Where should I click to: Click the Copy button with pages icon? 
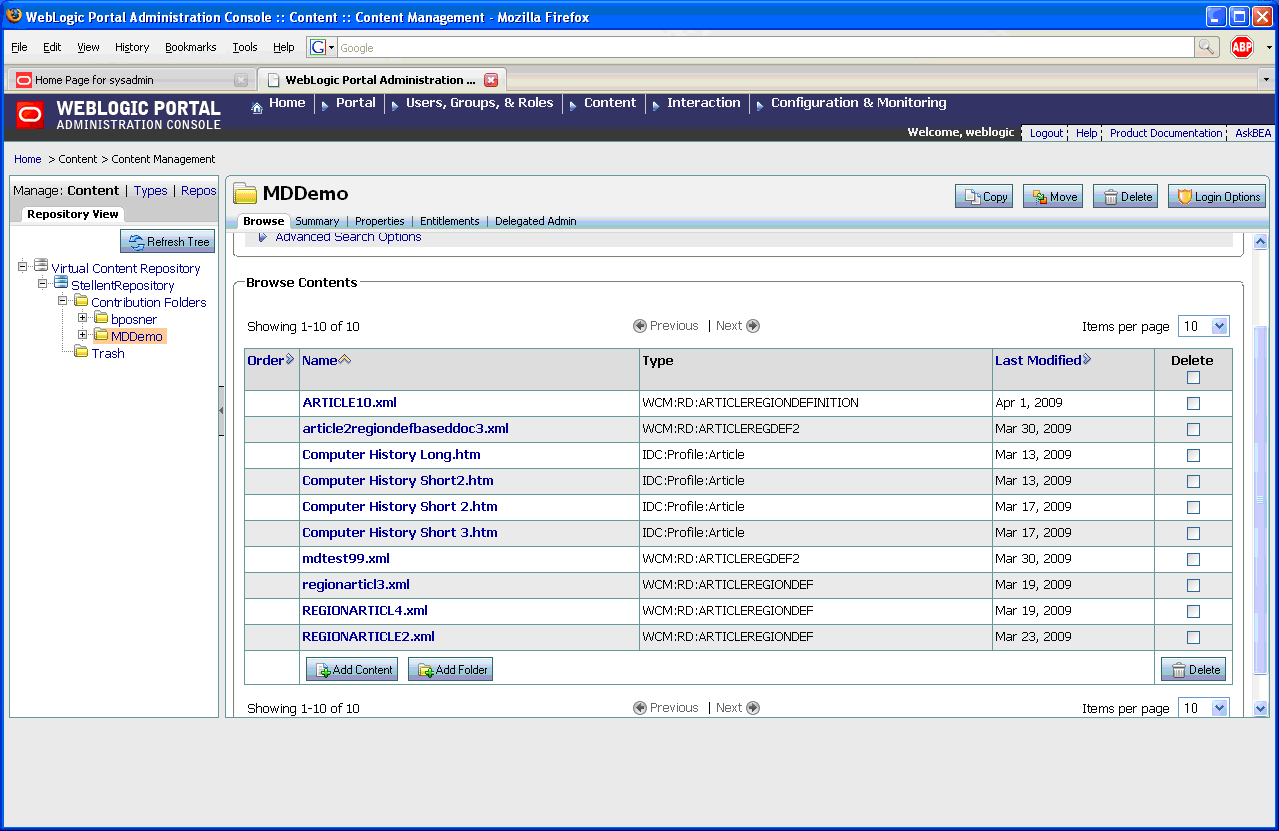(984, 197)
